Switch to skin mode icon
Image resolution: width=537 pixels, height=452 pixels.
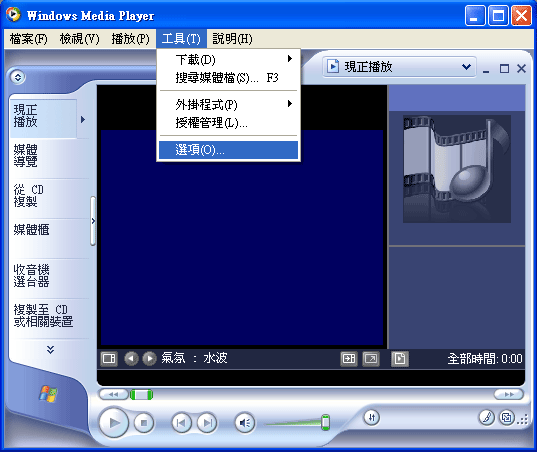pos(507,417)
